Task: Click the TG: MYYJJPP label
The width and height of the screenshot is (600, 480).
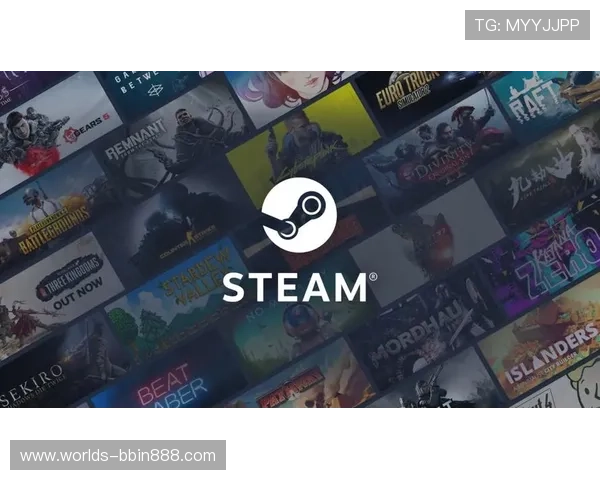Action: 527,24
